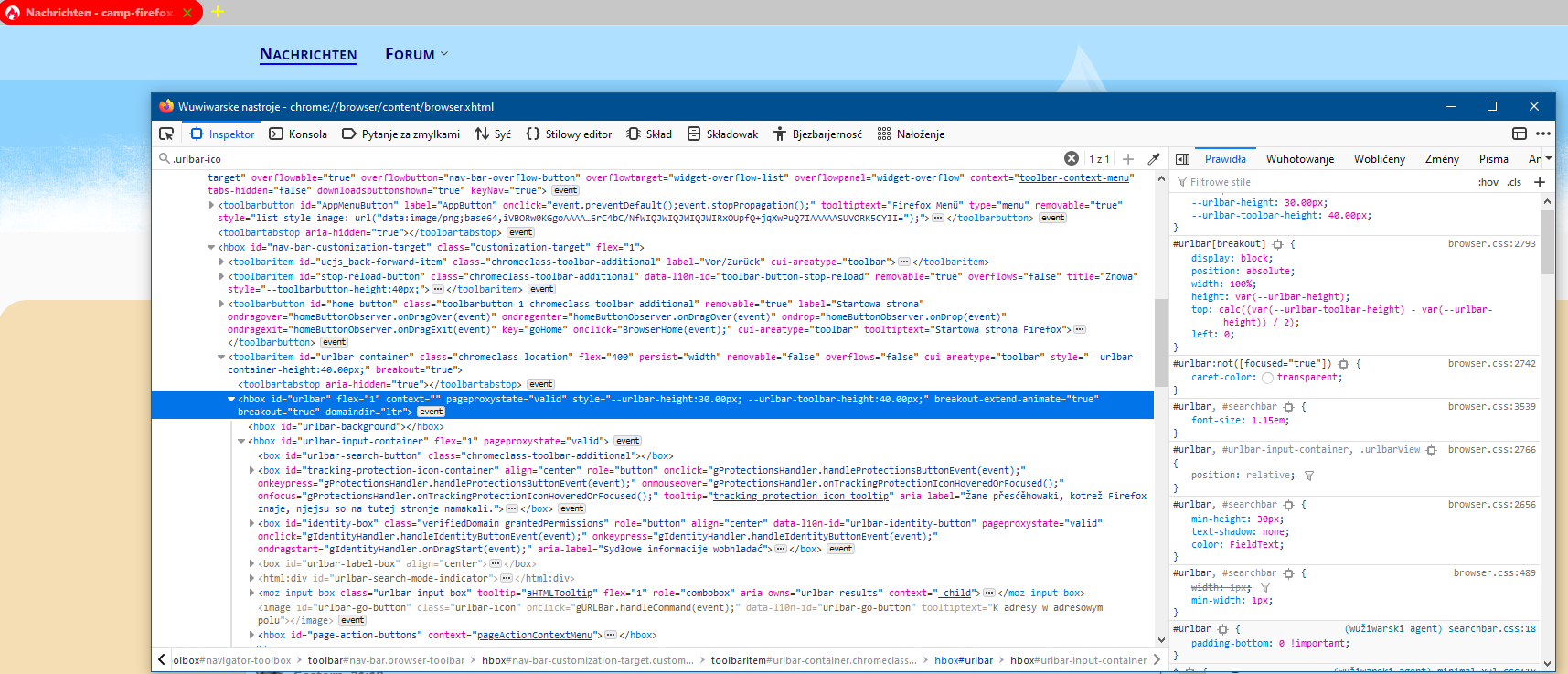Toggle the three-pane inspector sidebar icon
The width and height of the screenshot is (1568, 674).
pos(1182,159)
